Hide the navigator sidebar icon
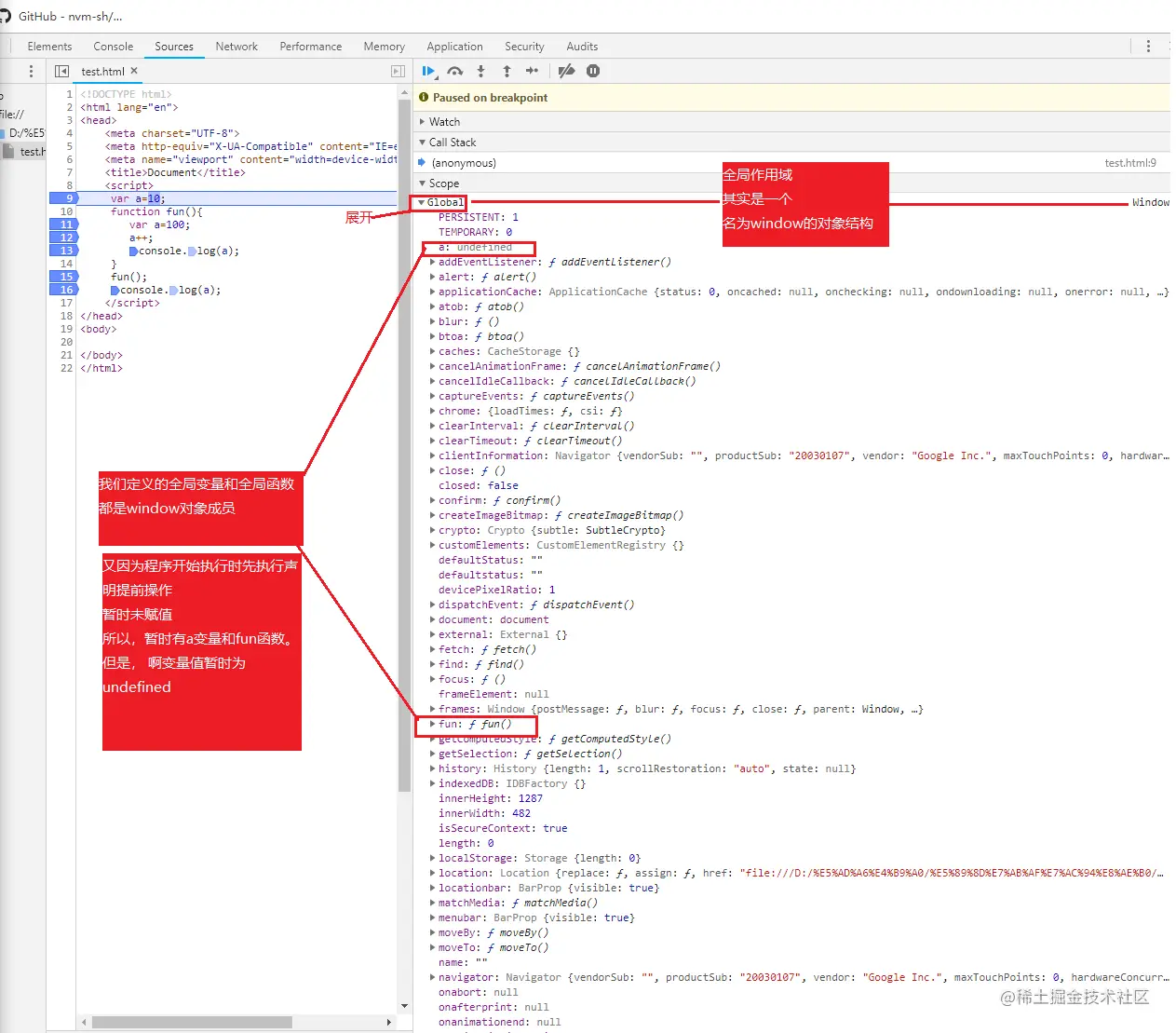 coord(61,71)
